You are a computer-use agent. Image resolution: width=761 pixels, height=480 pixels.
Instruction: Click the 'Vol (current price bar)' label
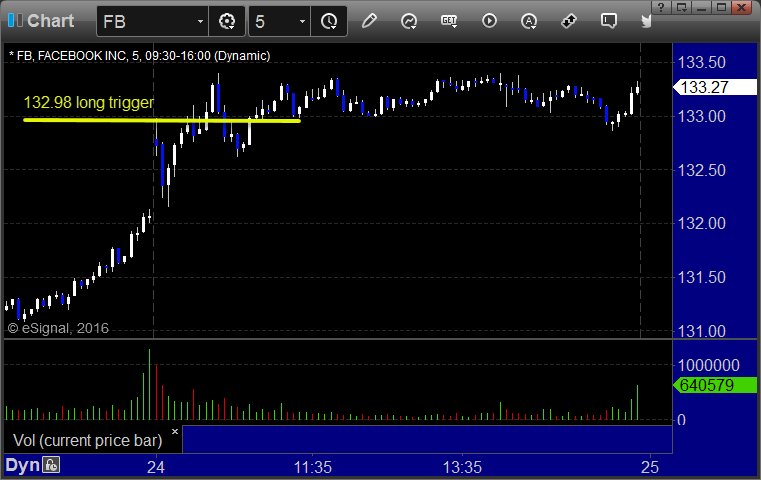tap(87, 440)
